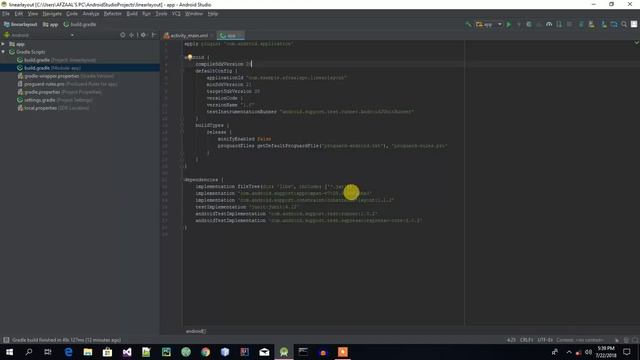Expand the app module tree node
640x360 pixels.
tap(3, 44)
